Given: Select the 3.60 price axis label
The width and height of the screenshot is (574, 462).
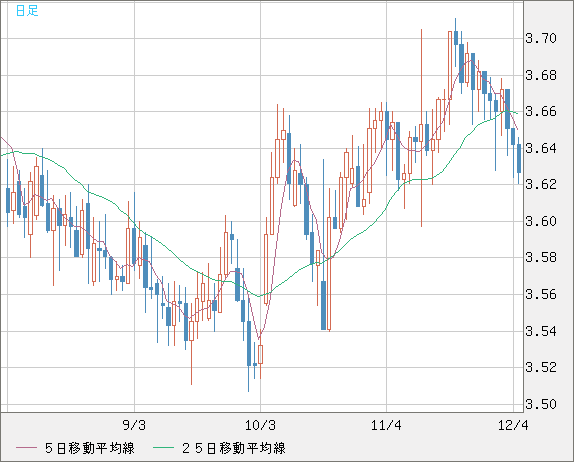Looking at the screenshot, I should 541,221.
